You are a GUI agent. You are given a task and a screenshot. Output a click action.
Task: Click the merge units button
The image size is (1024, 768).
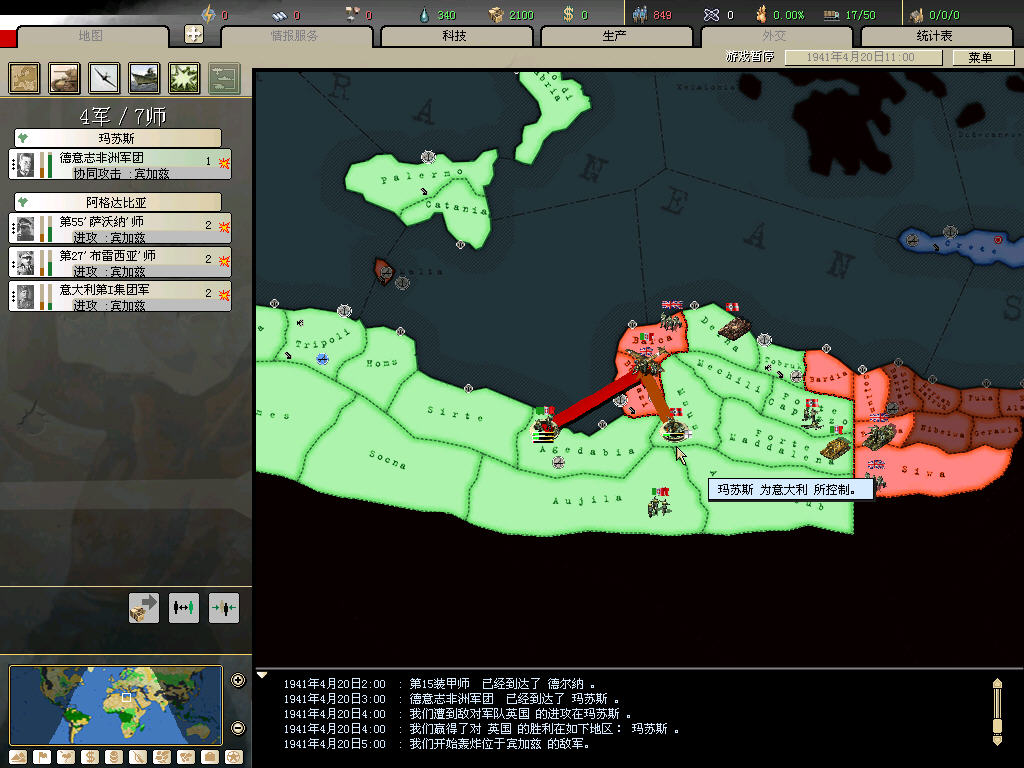223,608
